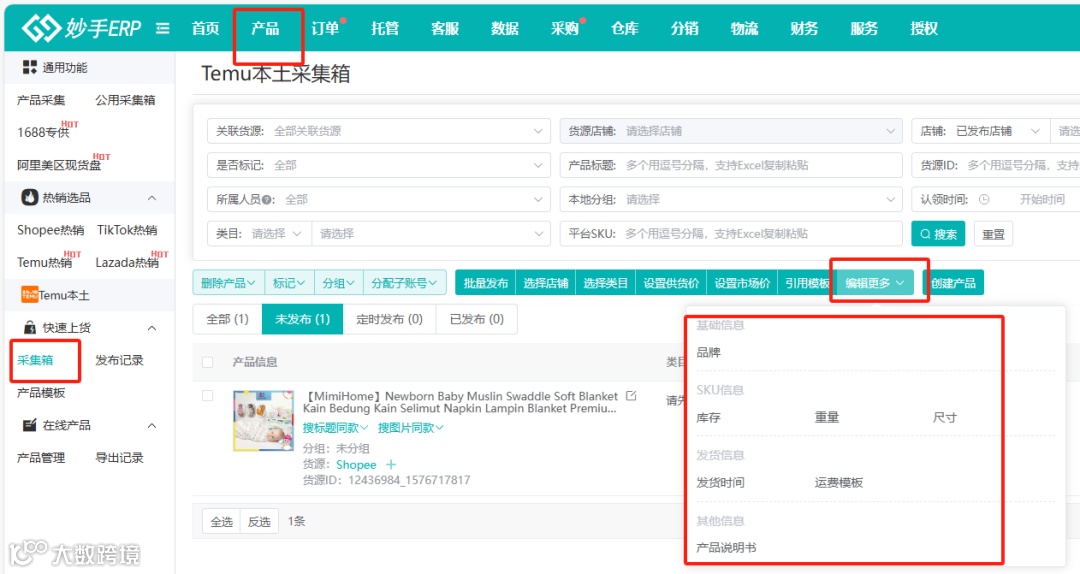This screenshot has width=1080, height=574.
Task: Open the 首页 top menu
Action: coord(205,28)
